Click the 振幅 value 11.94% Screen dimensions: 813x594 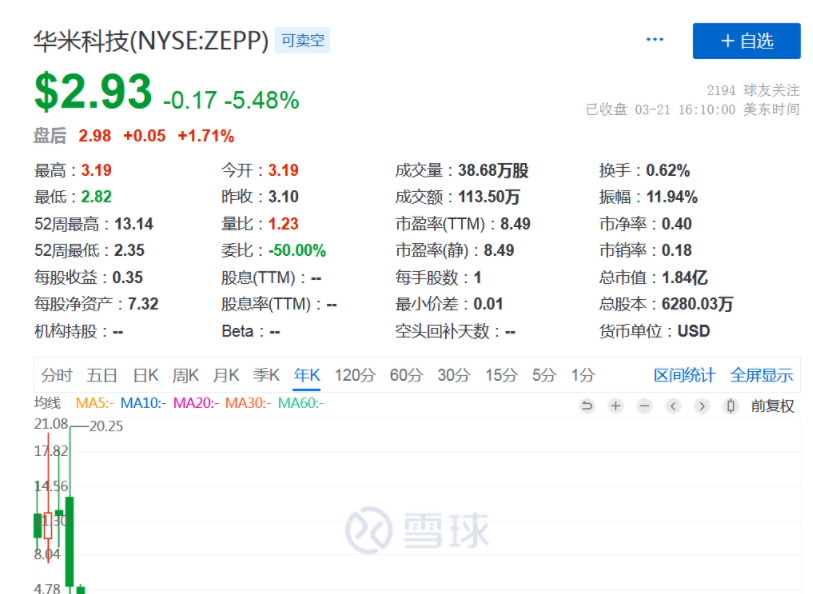click(x=671, y=197)
